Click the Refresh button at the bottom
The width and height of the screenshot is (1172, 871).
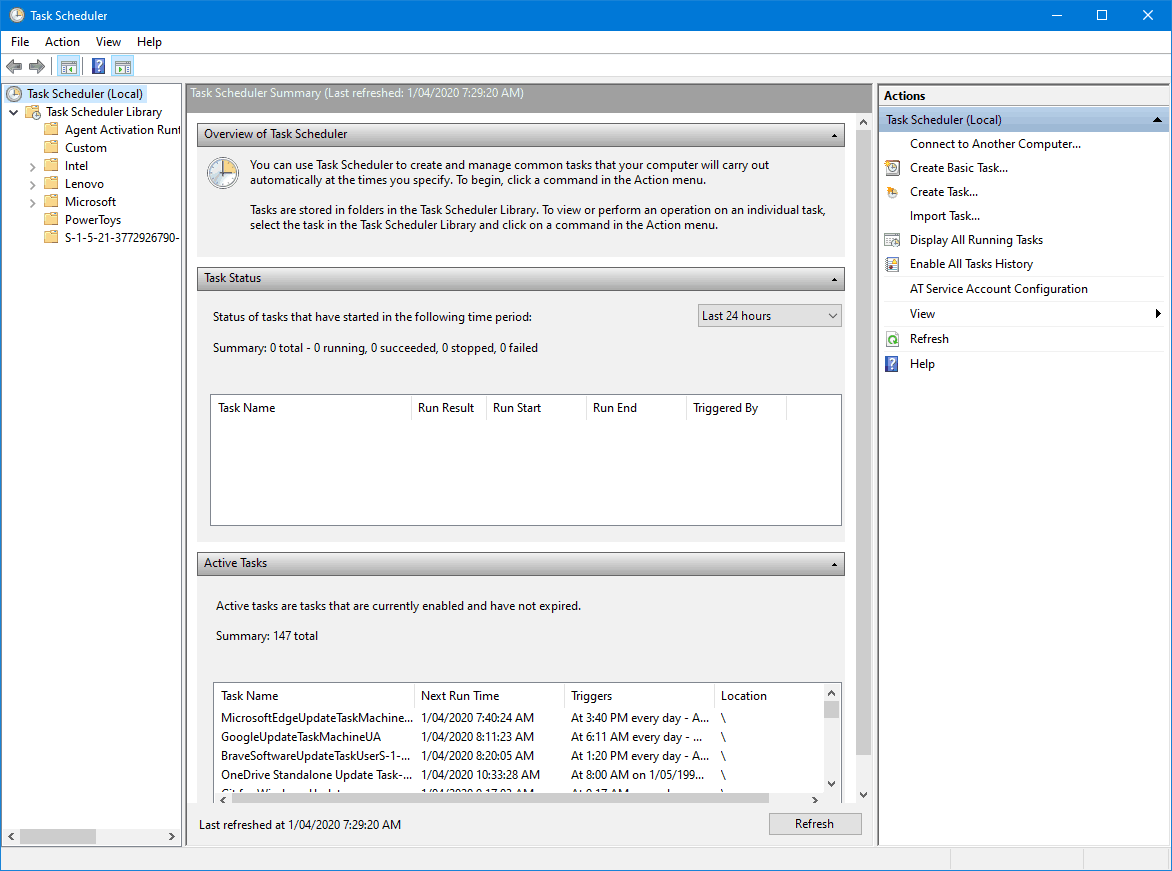(814, 823)
